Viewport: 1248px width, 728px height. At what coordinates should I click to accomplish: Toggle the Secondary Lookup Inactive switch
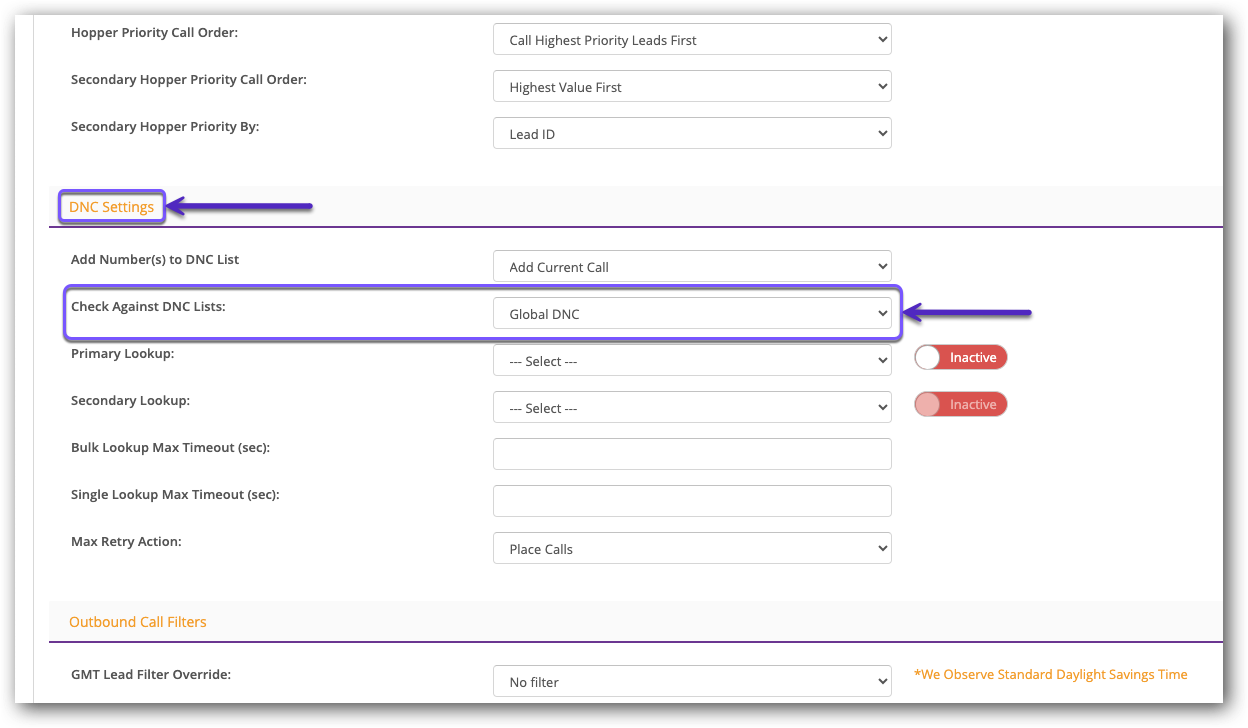[960, 405]
